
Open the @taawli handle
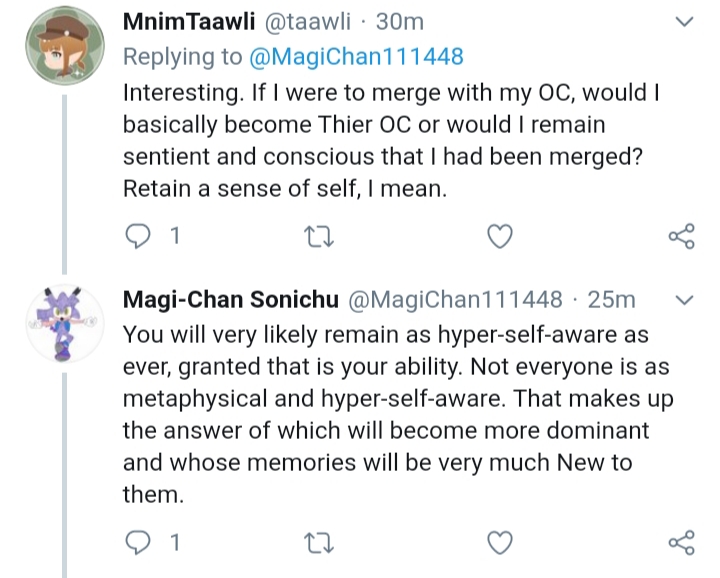(307, 22)
